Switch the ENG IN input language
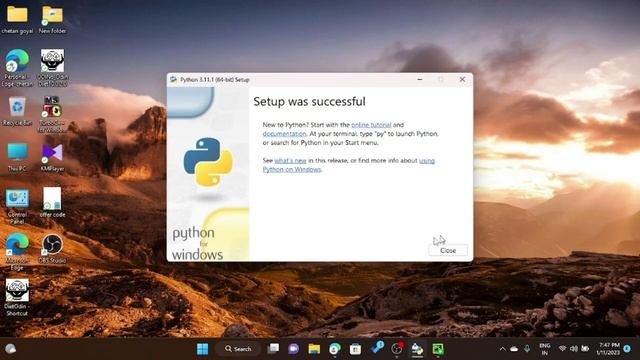The image size is (640, 360). point(544,349)
